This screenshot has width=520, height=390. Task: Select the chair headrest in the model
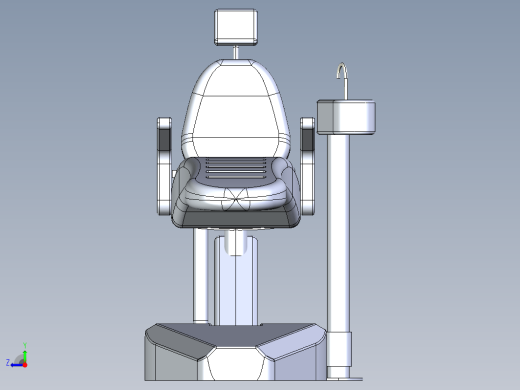236,27
